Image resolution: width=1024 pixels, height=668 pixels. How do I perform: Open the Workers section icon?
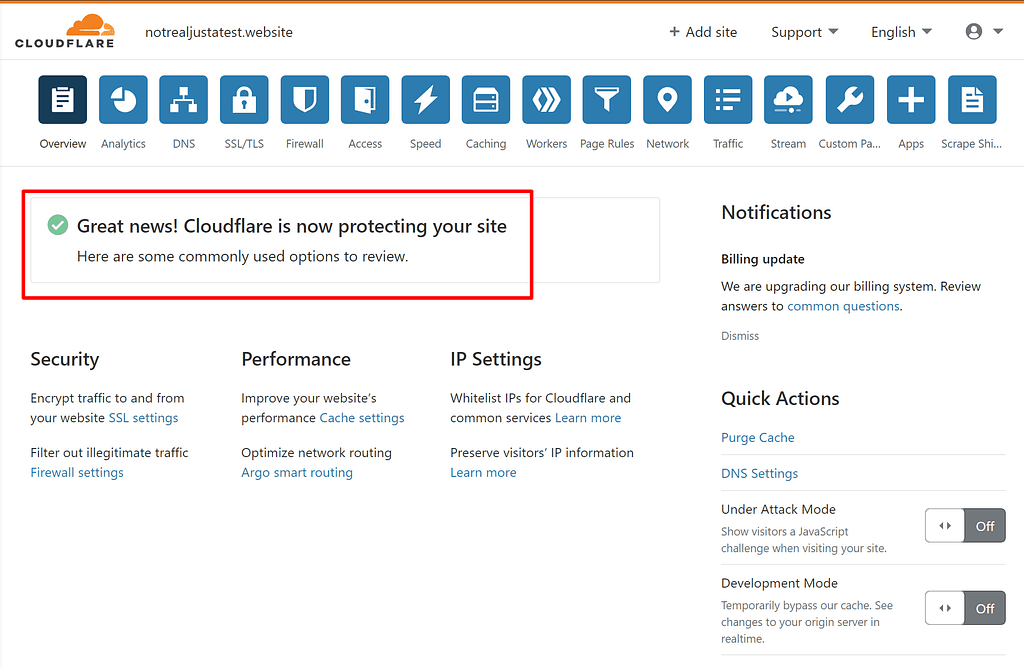pos(546,99)
